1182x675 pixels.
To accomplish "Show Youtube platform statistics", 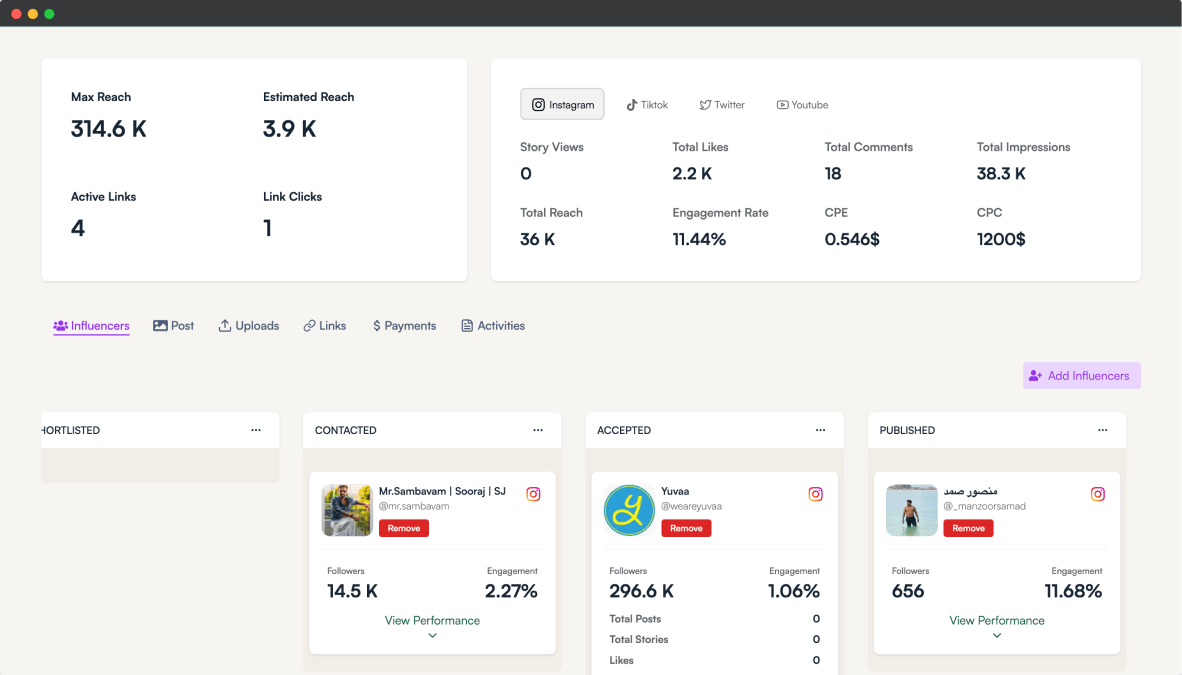I will tap(802, 105).
